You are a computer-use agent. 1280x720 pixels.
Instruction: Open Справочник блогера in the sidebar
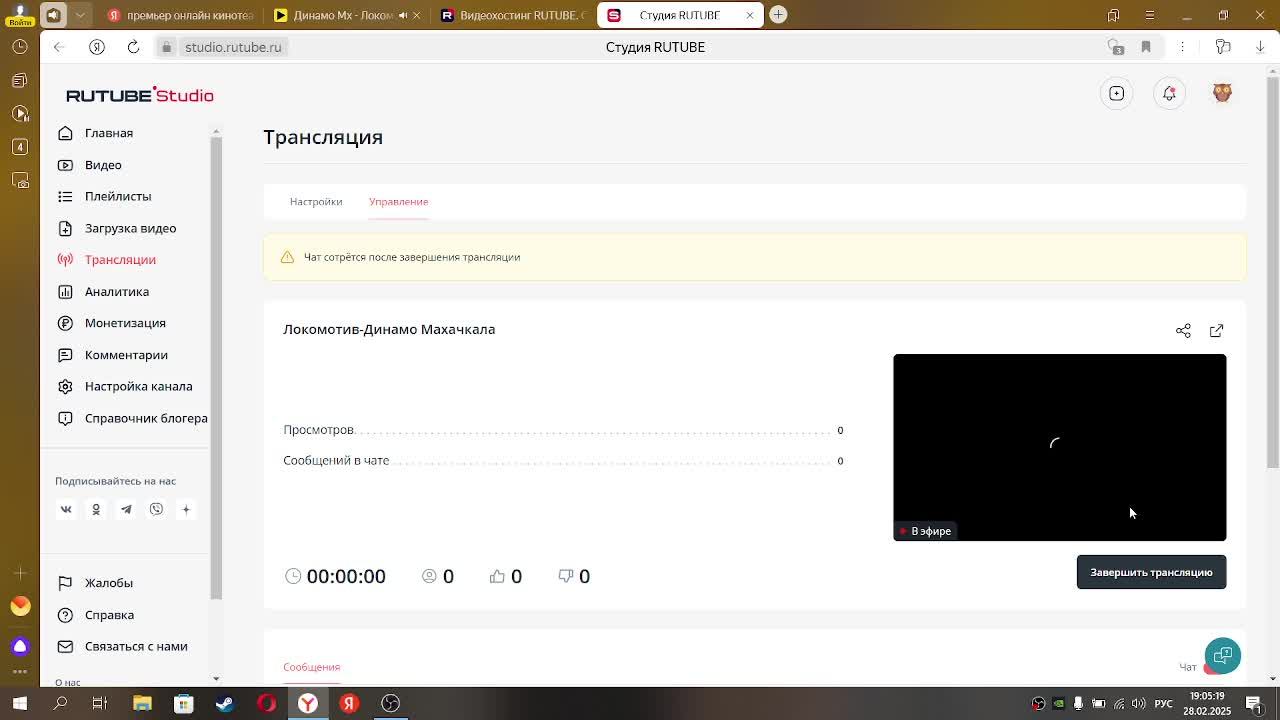tap(146, 418)
